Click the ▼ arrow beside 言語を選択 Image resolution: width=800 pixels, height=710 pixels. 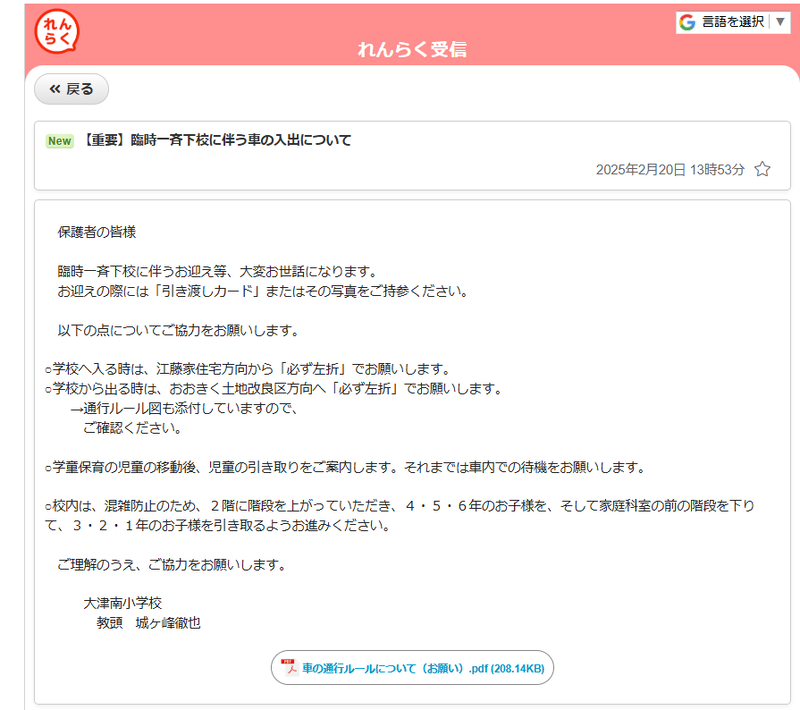(780, 22)
